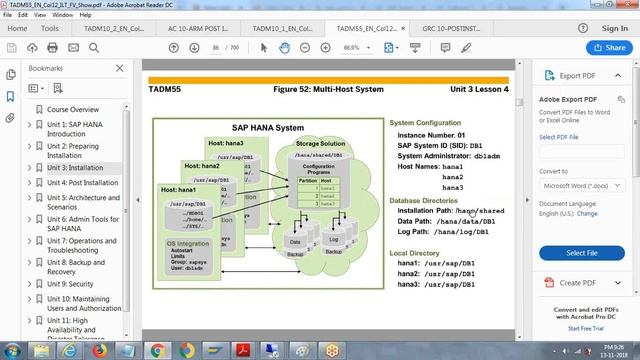Open the fit page options icon

coord(391,48)
